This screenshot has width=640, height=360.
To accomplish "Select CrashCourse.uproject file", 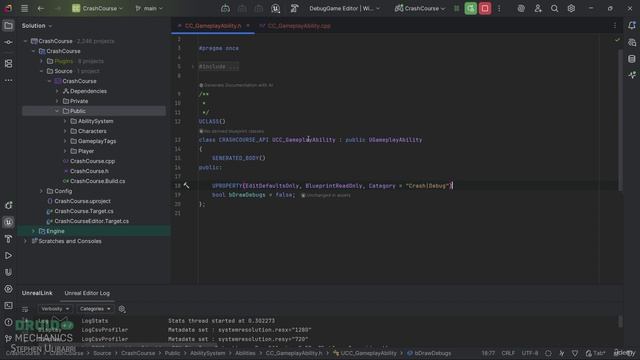I will click(x=82, y=201).
